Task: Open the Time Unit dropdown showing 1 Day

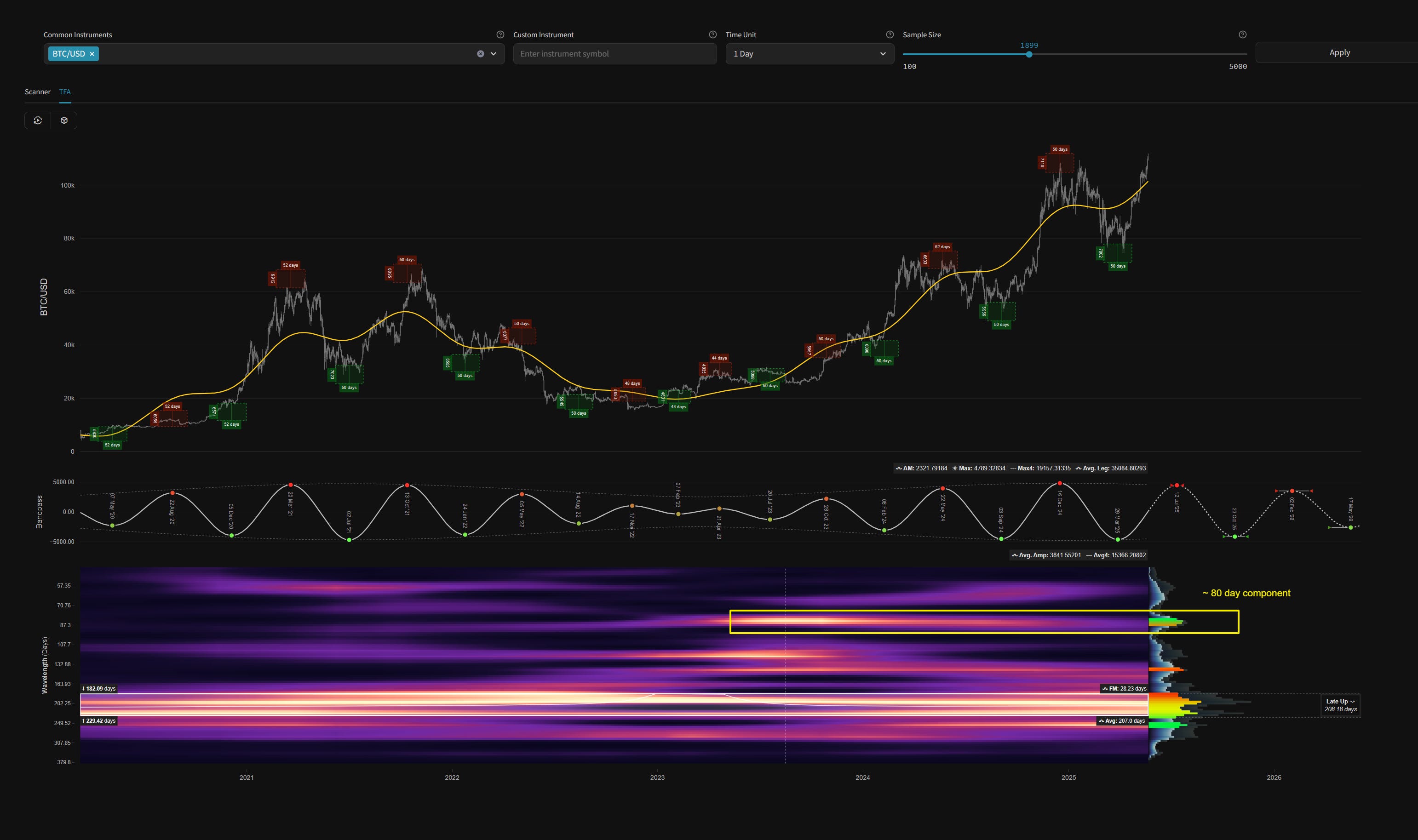Action: coord(809,53)
